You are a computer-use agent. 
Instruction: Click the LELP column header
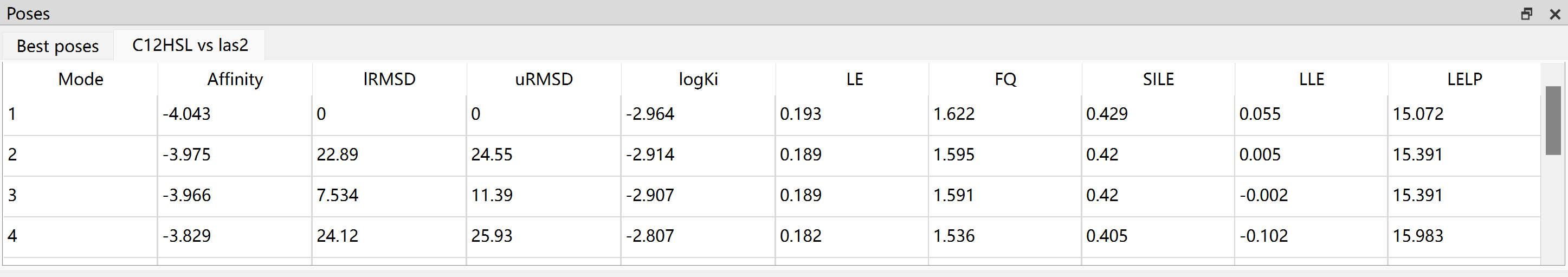pos(1464,79)
